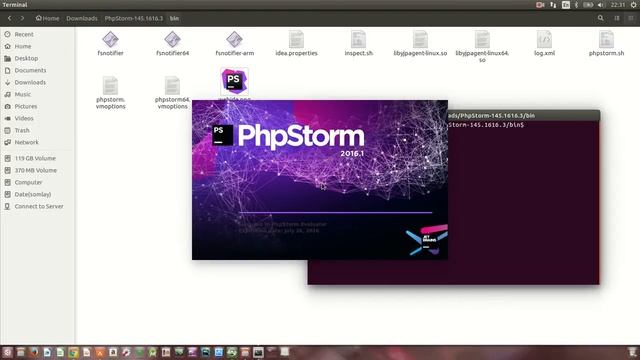Click Connect to Server in sidebar
Screen dimensions: 640x360
(39, 206)
